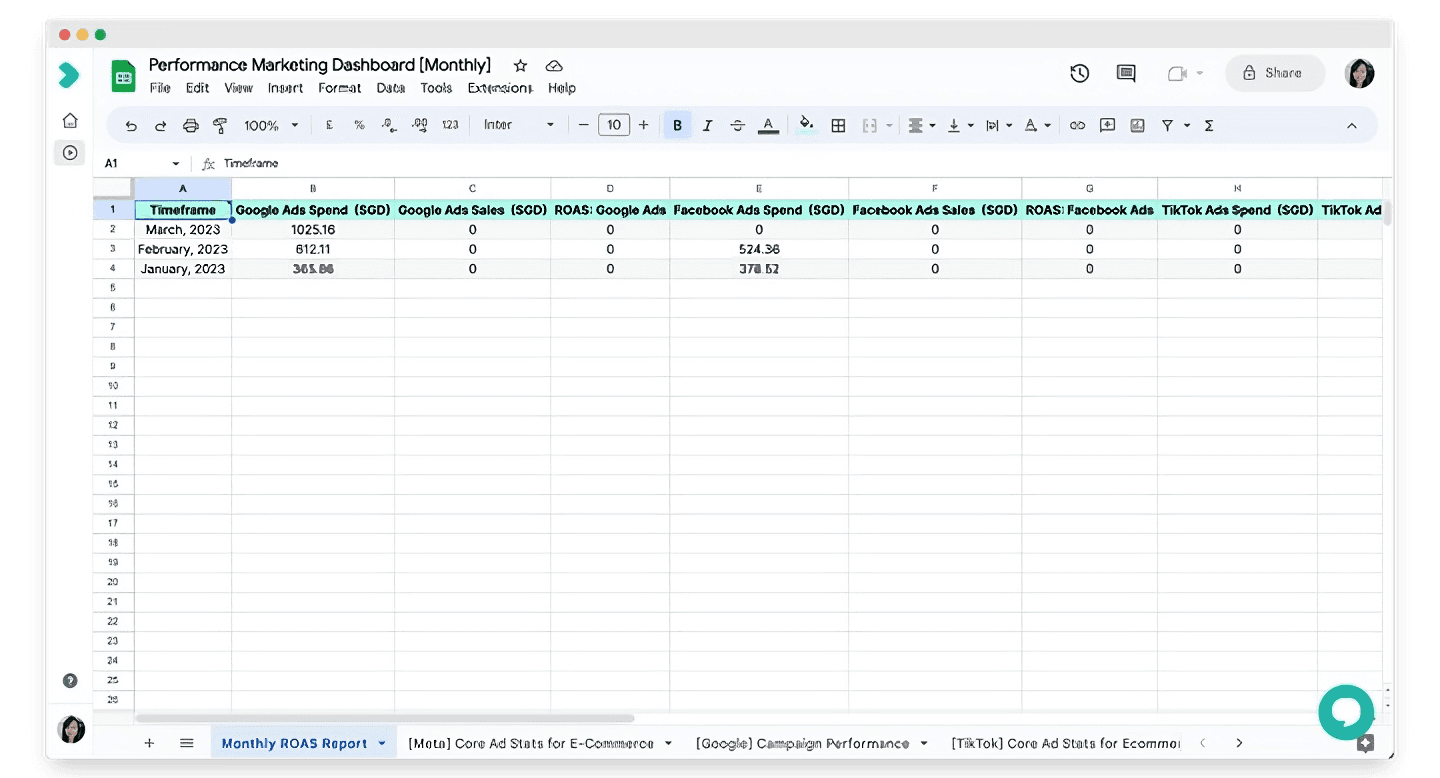Click the redo arrow in toolbar

pos(160,126)
